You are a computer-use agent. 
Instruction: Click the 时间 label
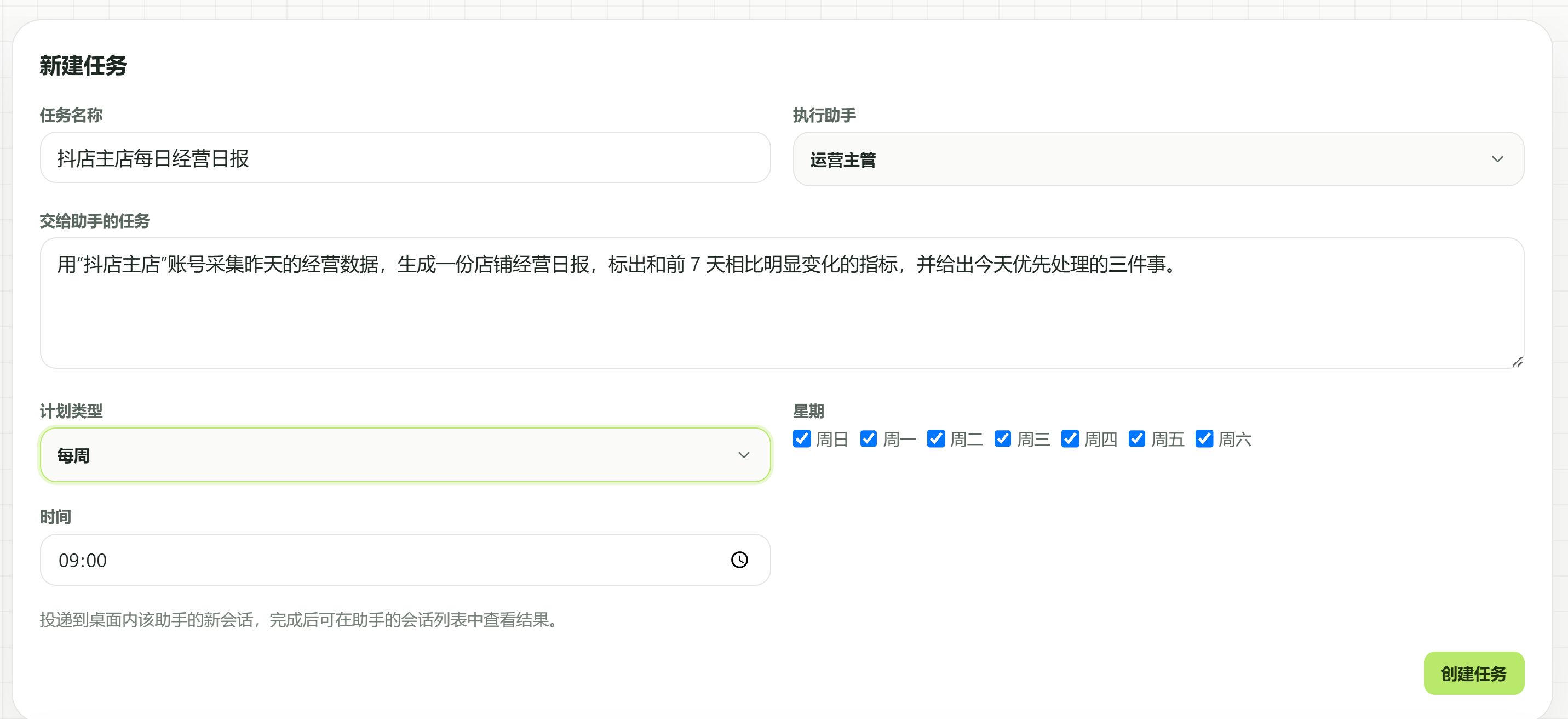(x=55, y=517)
